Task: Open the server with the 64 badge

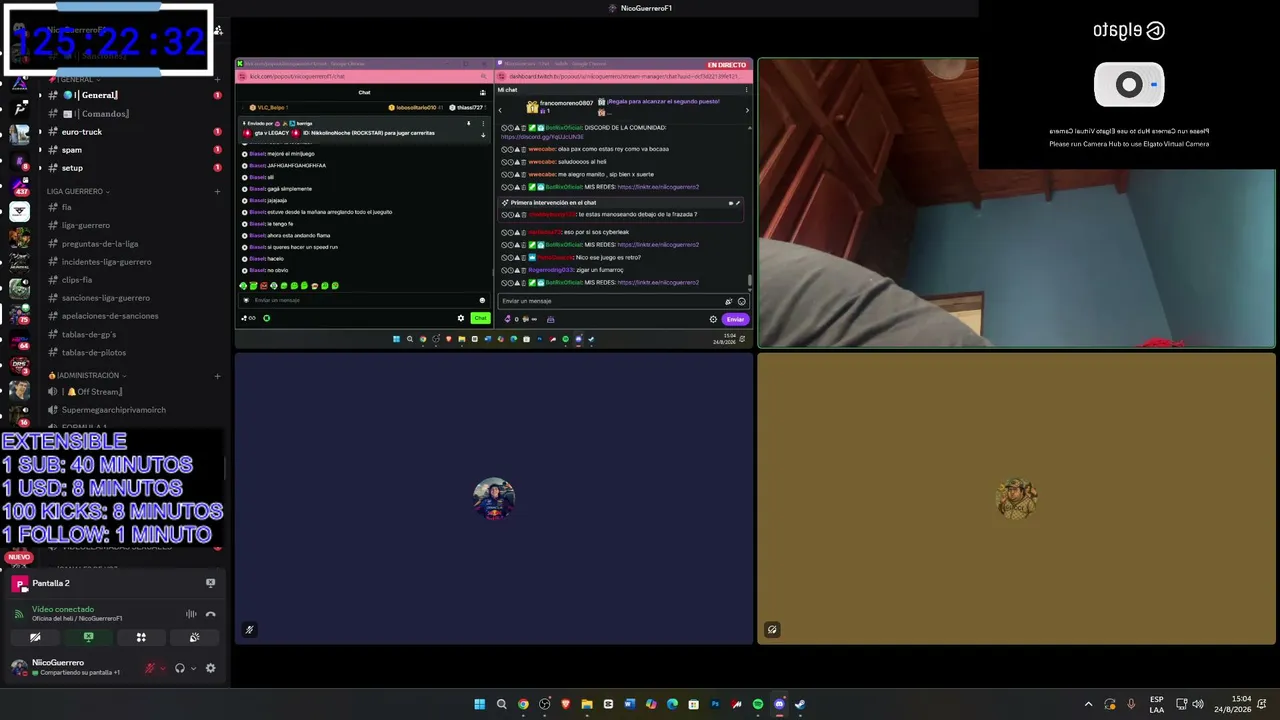Action: (19, 340)
